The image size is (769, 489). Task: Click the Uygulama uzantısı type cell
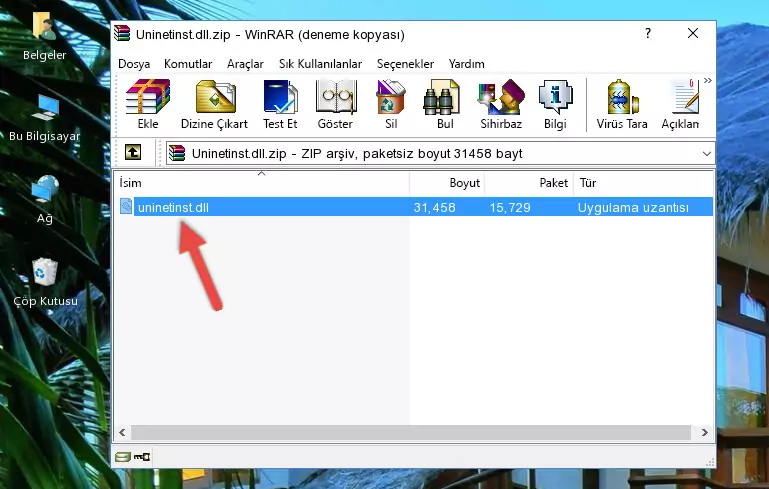[x=633, y=207]
